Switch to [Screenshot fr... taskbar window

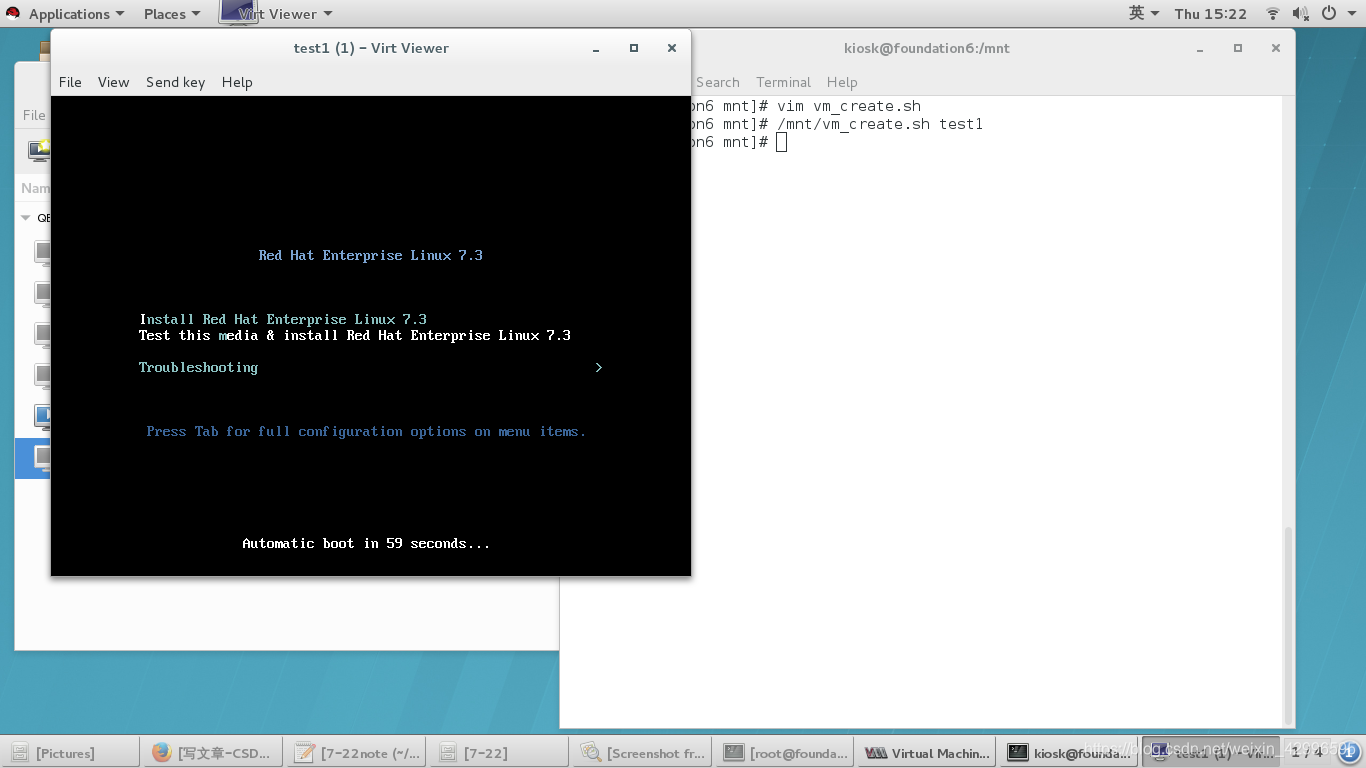tap(642, 753)
